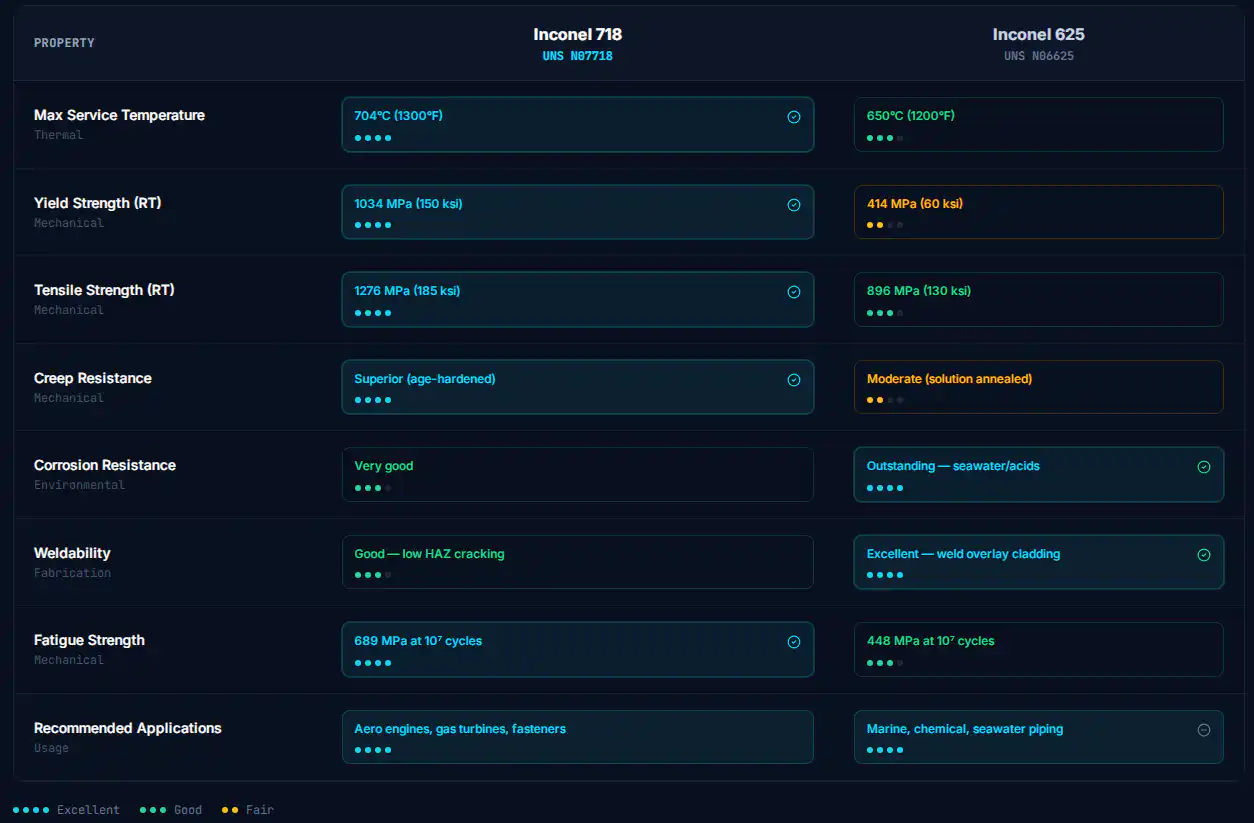Click the PROPERTY column header
The width and height of the screenshot is (1254, 823).
click(x=64, y=43)
